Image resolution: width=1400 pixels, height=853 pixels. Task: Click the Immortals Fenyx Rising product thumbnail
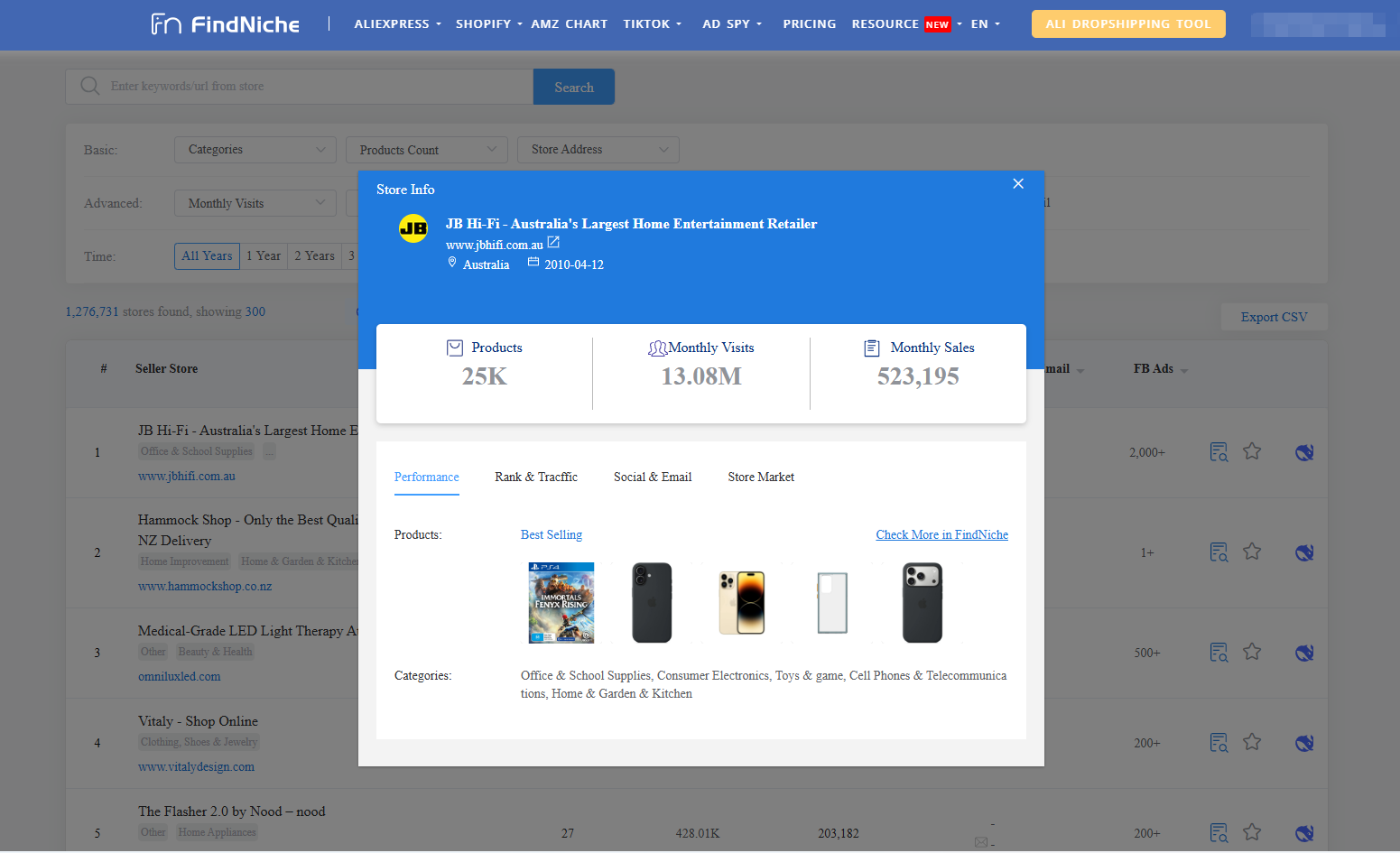coord(561,602)
